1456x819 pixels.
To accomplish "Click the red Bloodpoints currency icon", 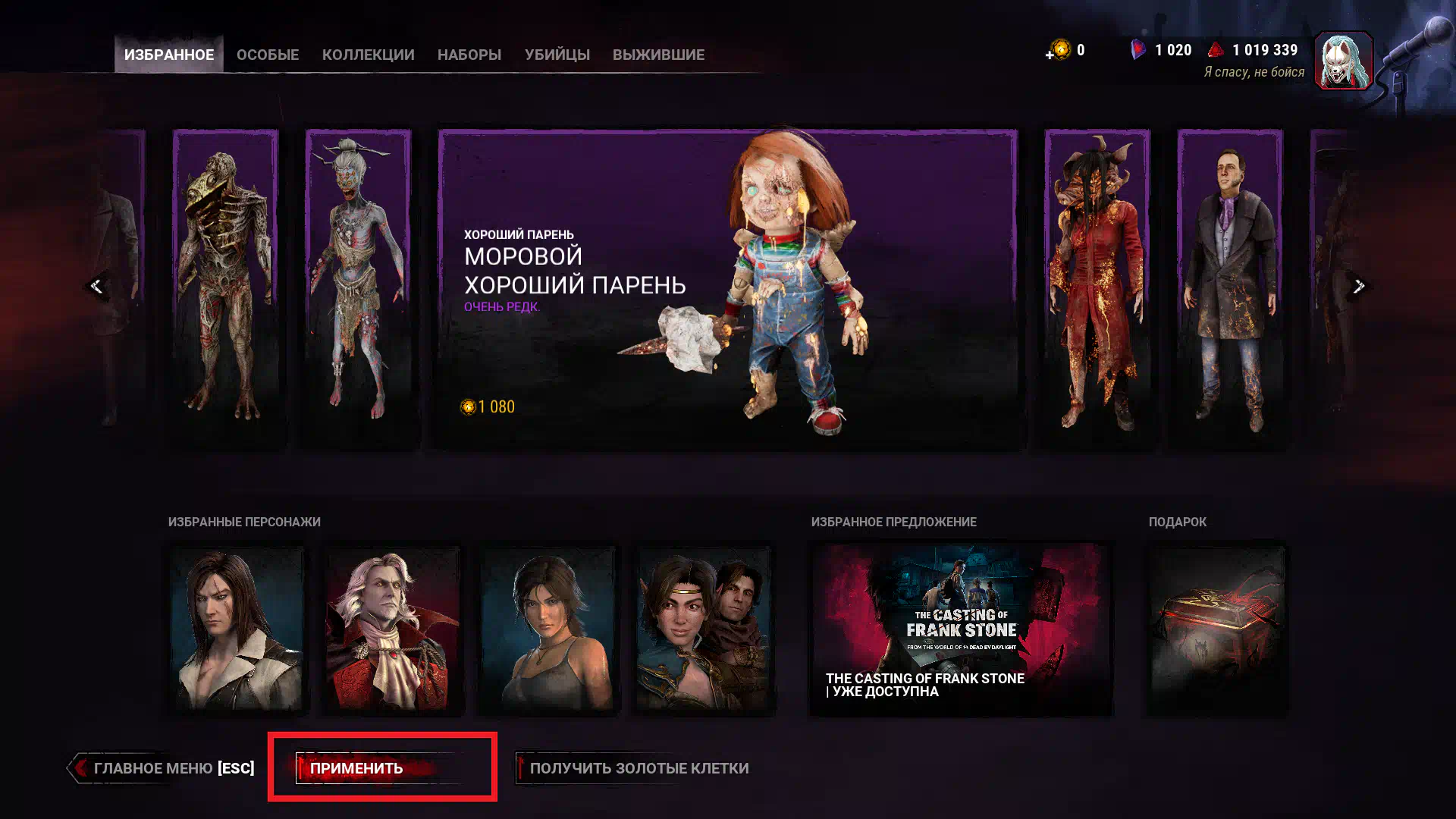I will point(1216,50).
